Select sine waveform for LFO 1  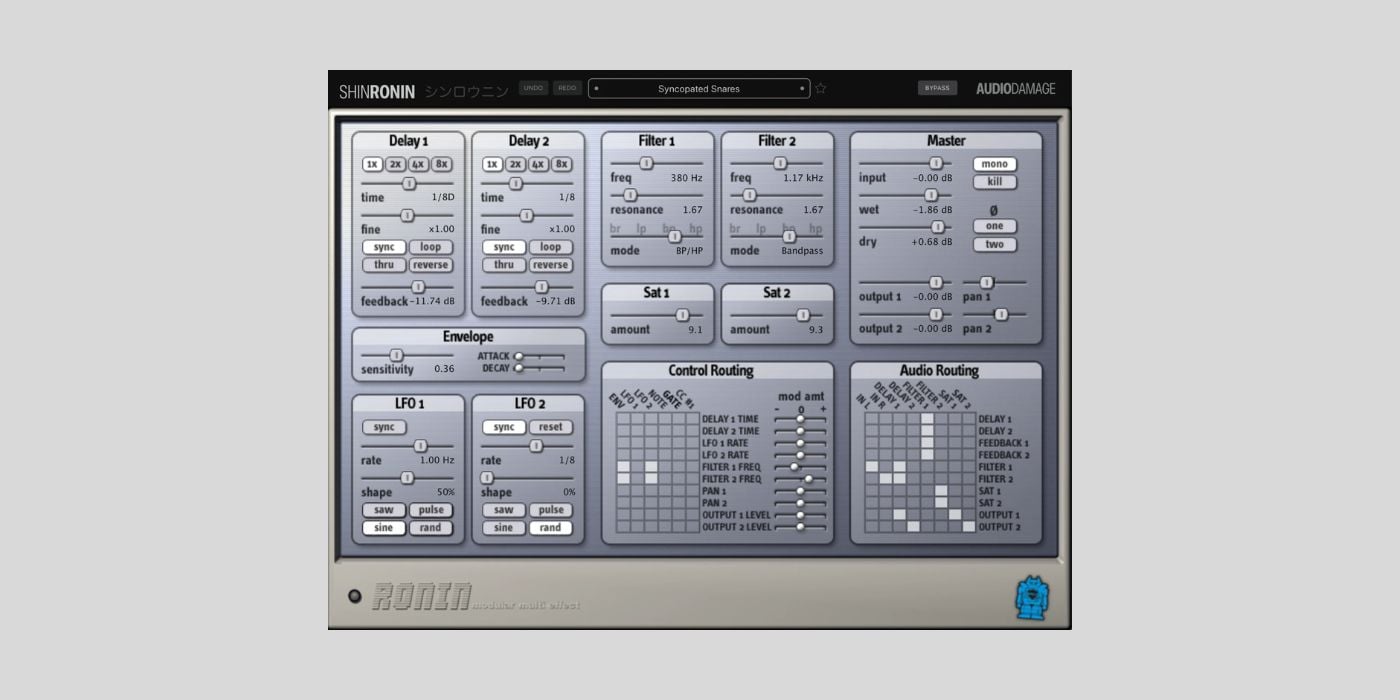pyautogui.click(x=384, y=528)
